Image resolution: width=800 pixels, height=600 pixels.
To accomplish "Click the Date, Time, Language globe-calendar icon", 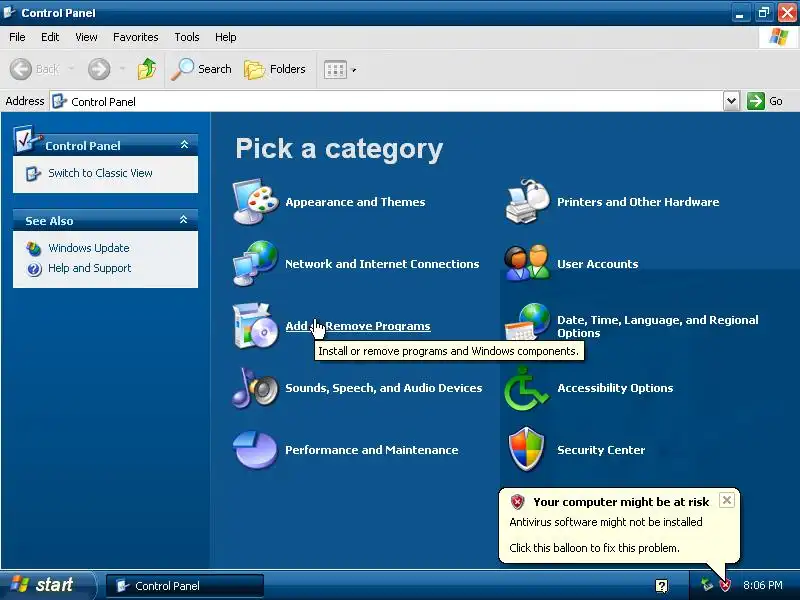I will [x=528, y=321].
